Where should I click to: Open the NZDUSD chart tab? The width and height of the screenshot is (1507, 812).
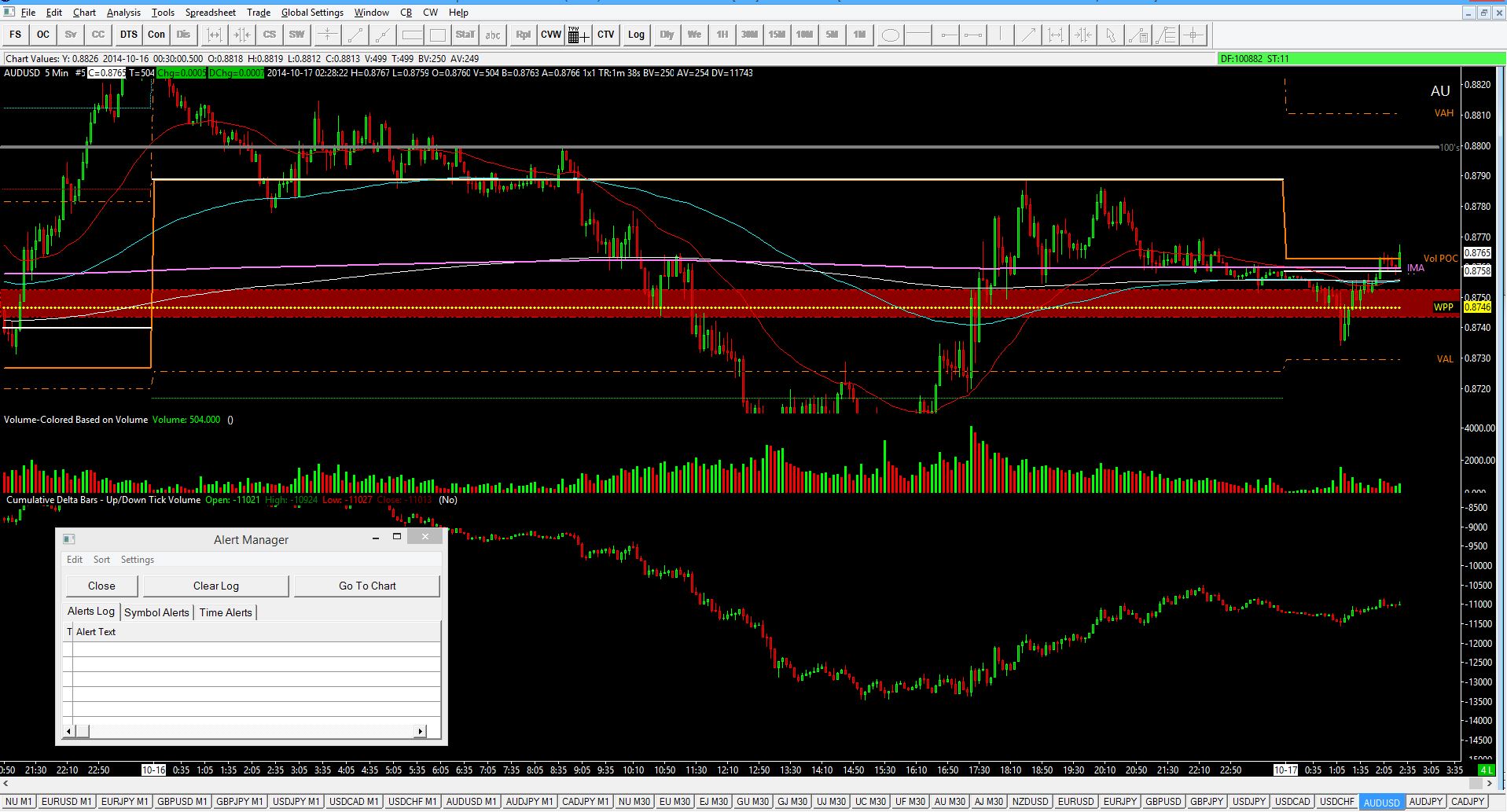pos(1031,802)
